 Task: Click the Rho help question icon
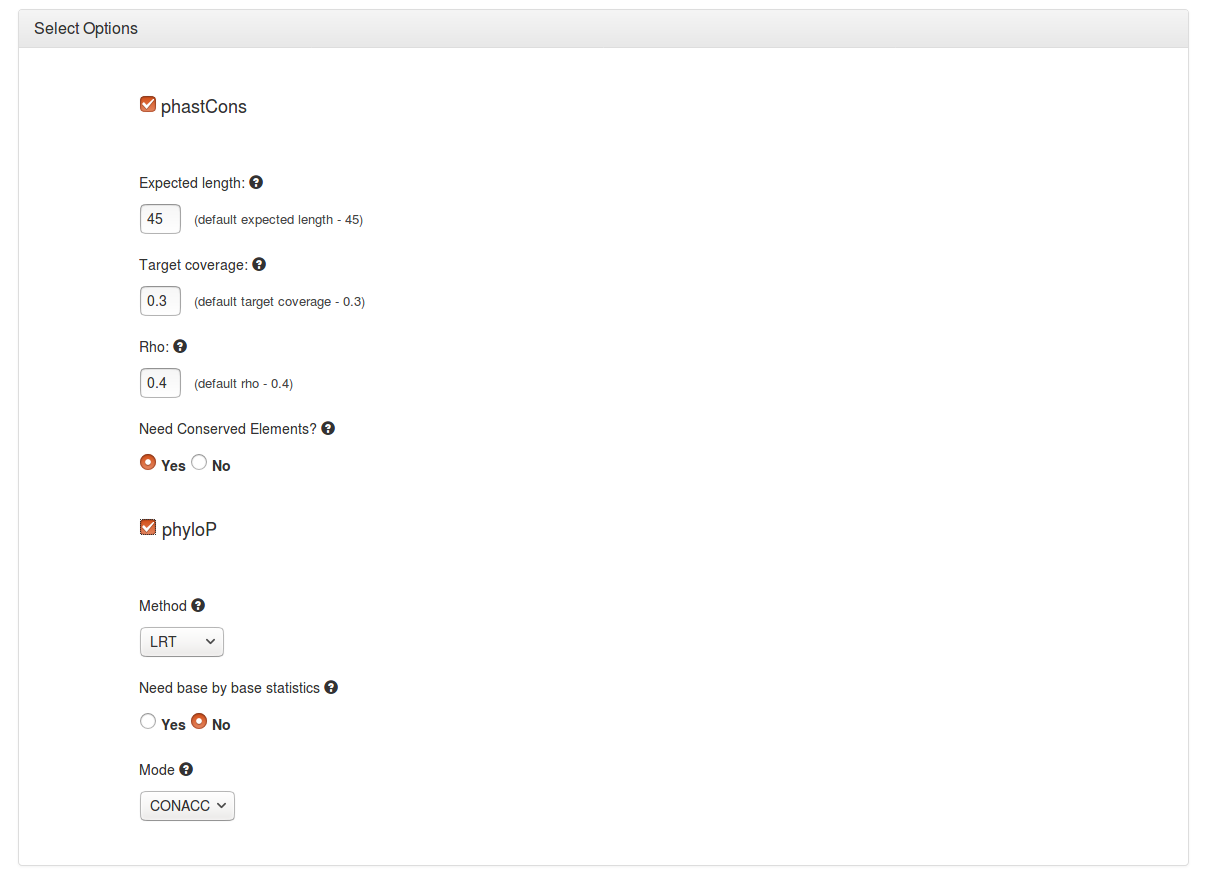tap(180, 347)
